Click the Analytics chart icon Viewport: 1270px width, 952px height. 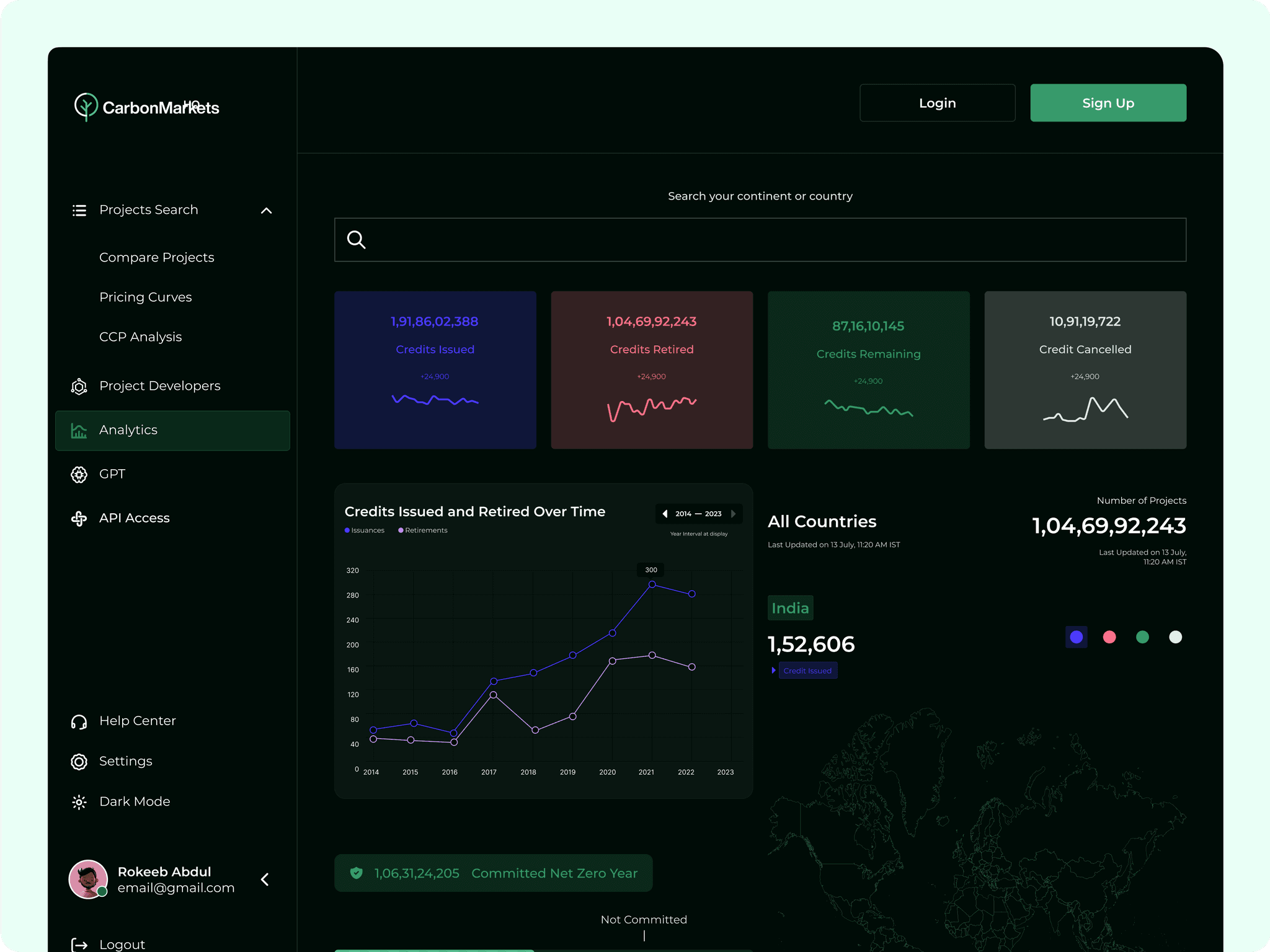coord(79,431)
